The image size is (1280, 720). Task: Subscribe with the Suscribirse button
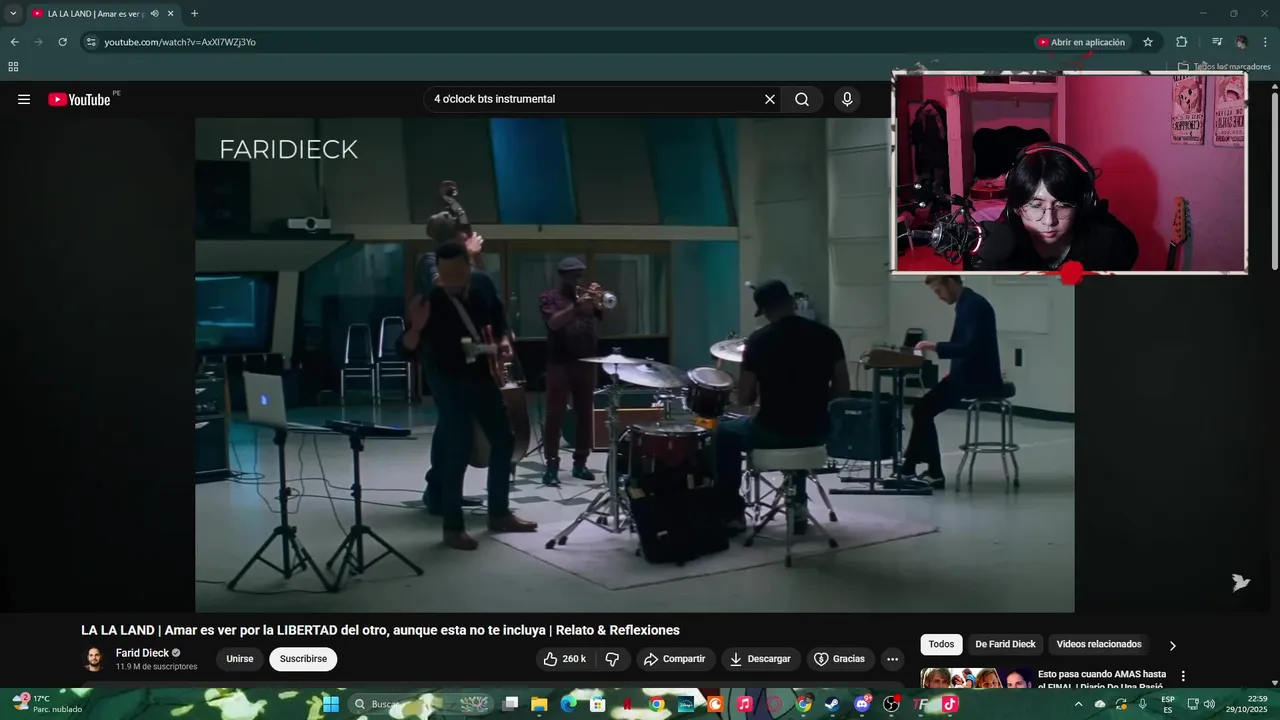(303, 659)
